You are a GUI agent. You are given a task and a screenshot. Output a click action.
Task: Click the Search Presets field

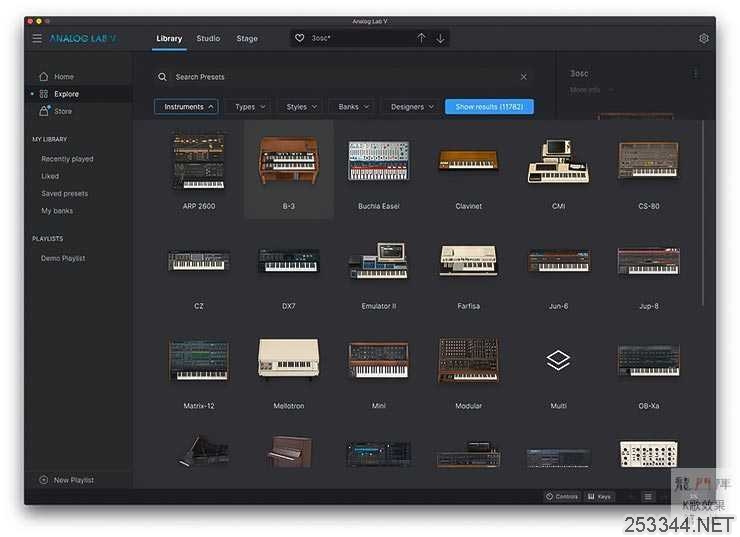[x=342, y=76]
